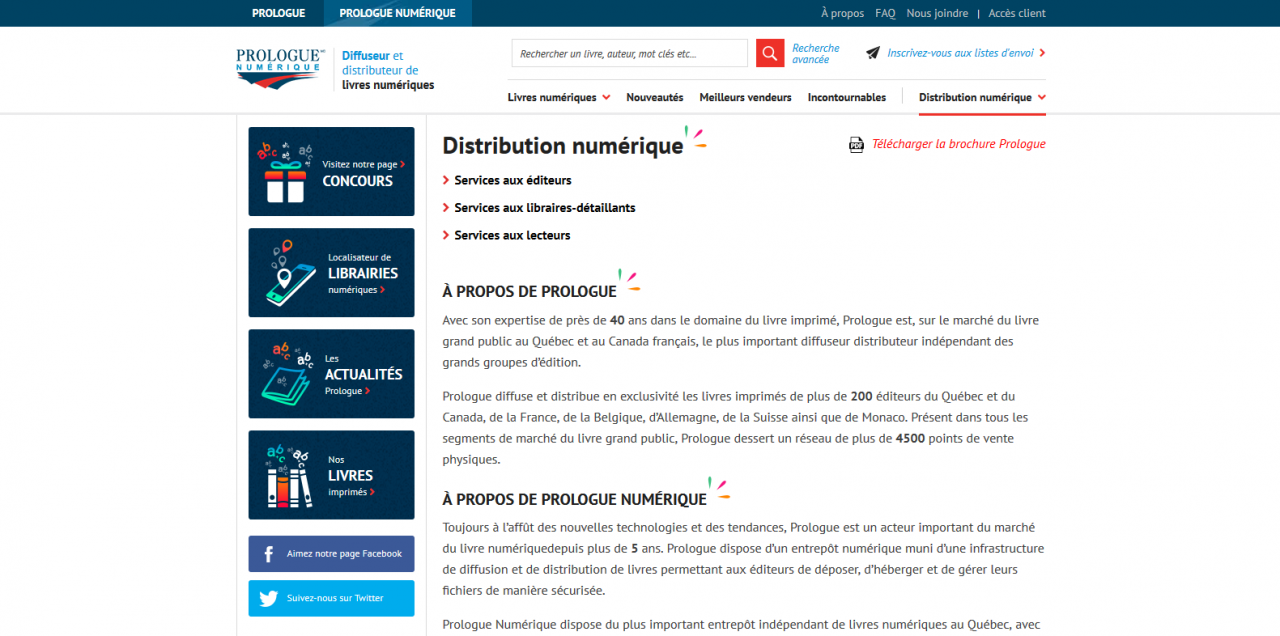Image resolution: width=1280 pixels, height=636 pixels.
Task: Click the PDF brochure icon
Action: [x=856, y=144]
